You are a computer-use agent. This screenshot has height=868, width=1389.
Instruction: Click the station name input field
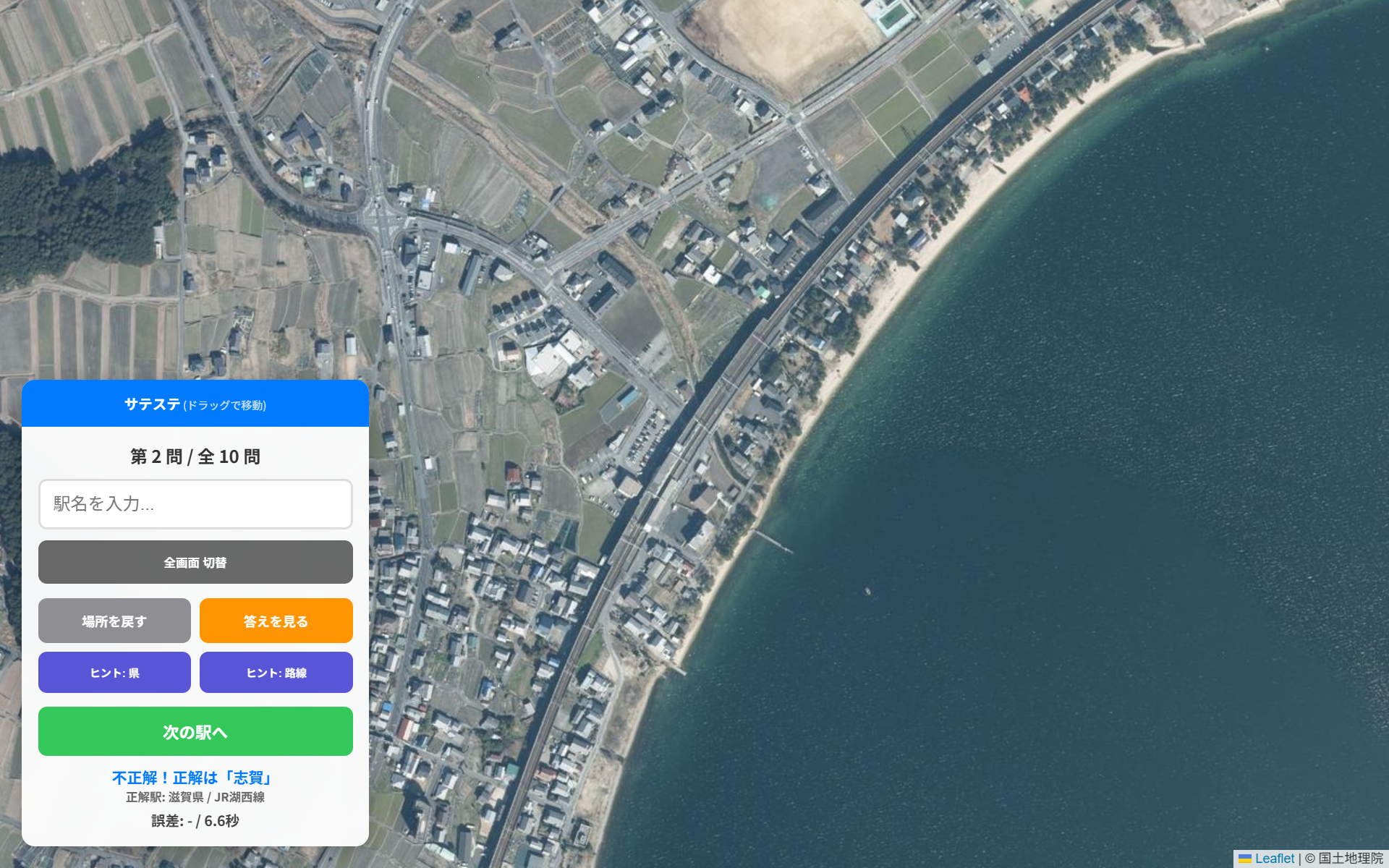195,504
